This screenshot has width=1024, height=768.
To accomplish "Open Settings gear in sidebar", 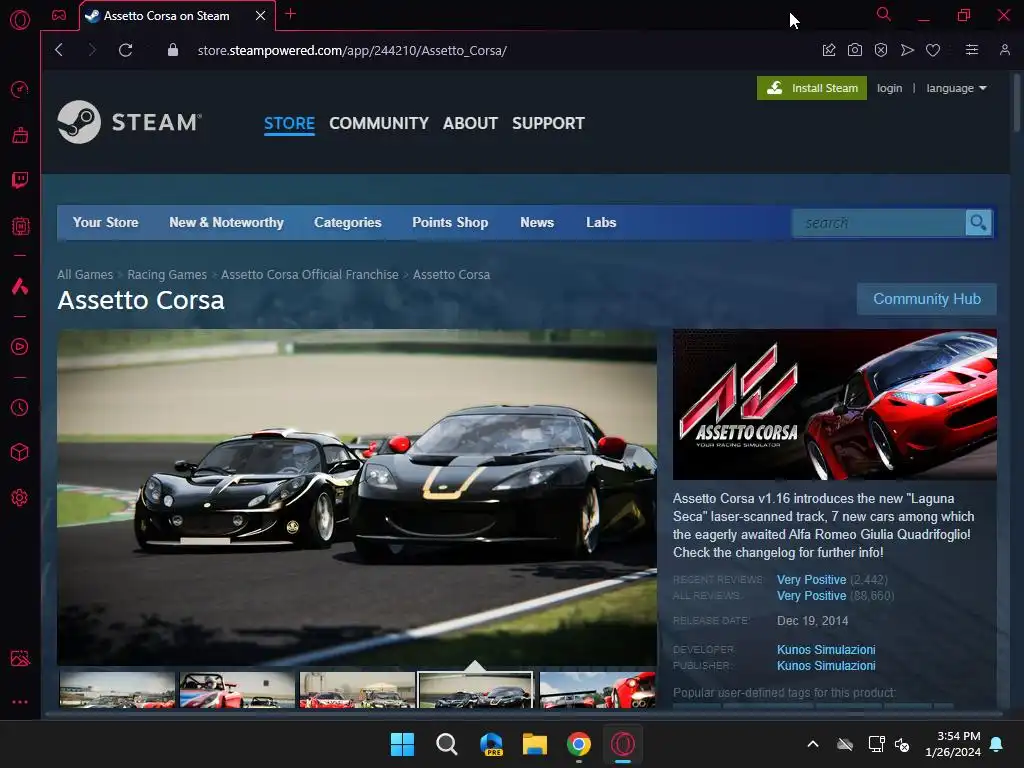I will tap(20, 498).
